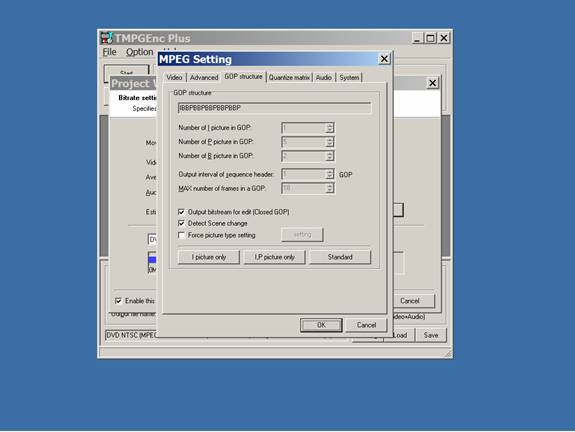The height and width of the screenshot is (432, 575).
Task: Click the Save button in TMPGEnc main window
Action: point(431,335)
